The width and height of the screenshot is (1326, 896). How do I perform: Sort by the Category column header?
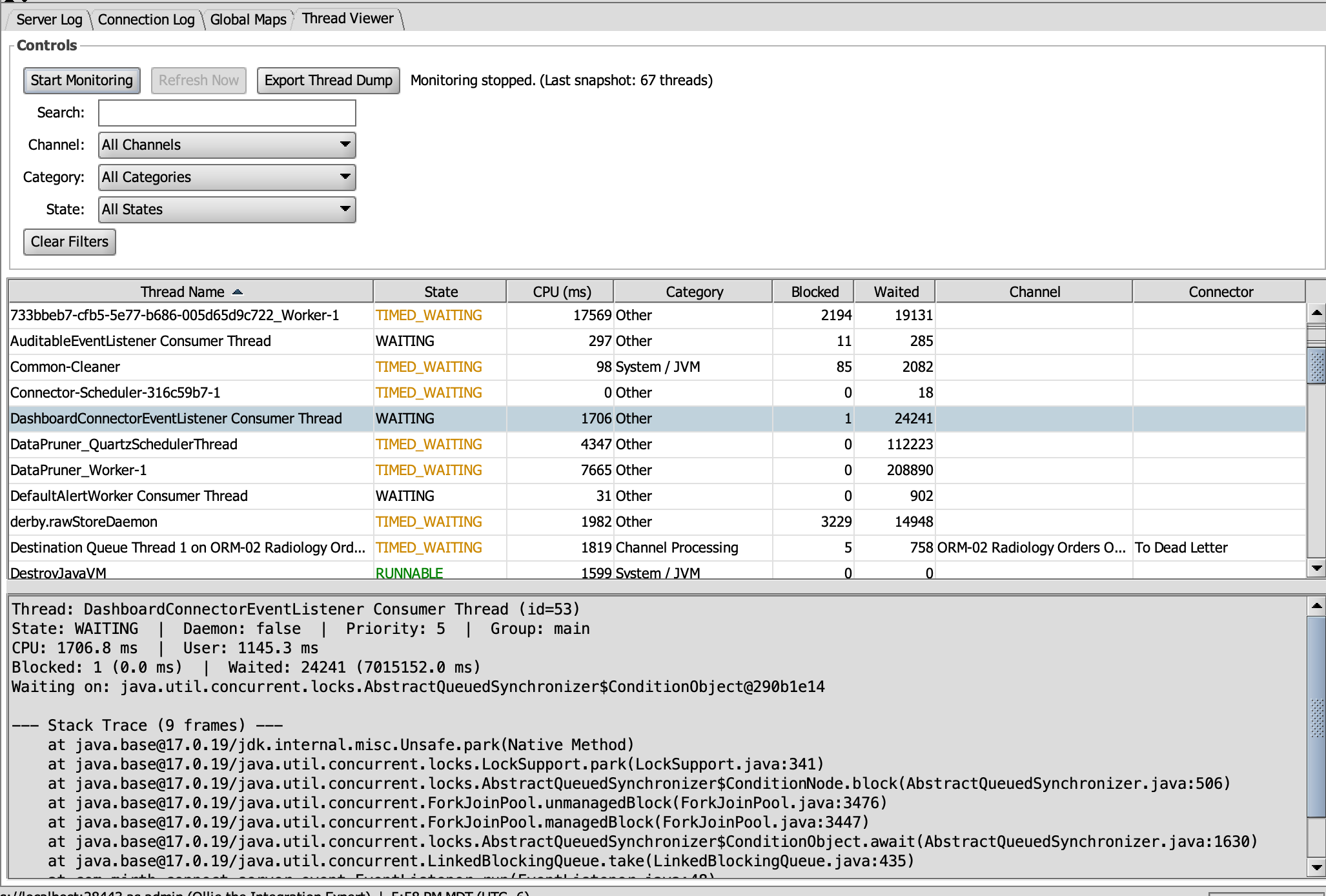coord(694,292)
